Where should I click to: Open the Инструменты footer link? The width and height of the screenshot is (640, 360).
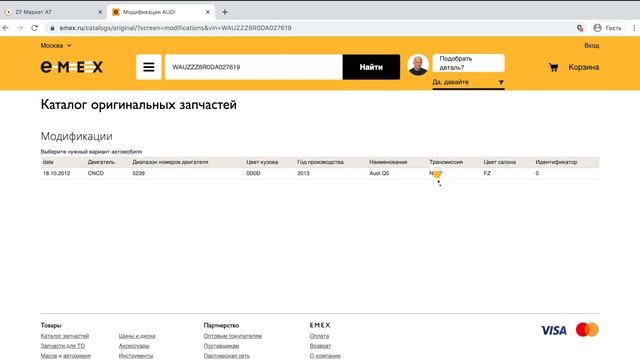(136, 356)
